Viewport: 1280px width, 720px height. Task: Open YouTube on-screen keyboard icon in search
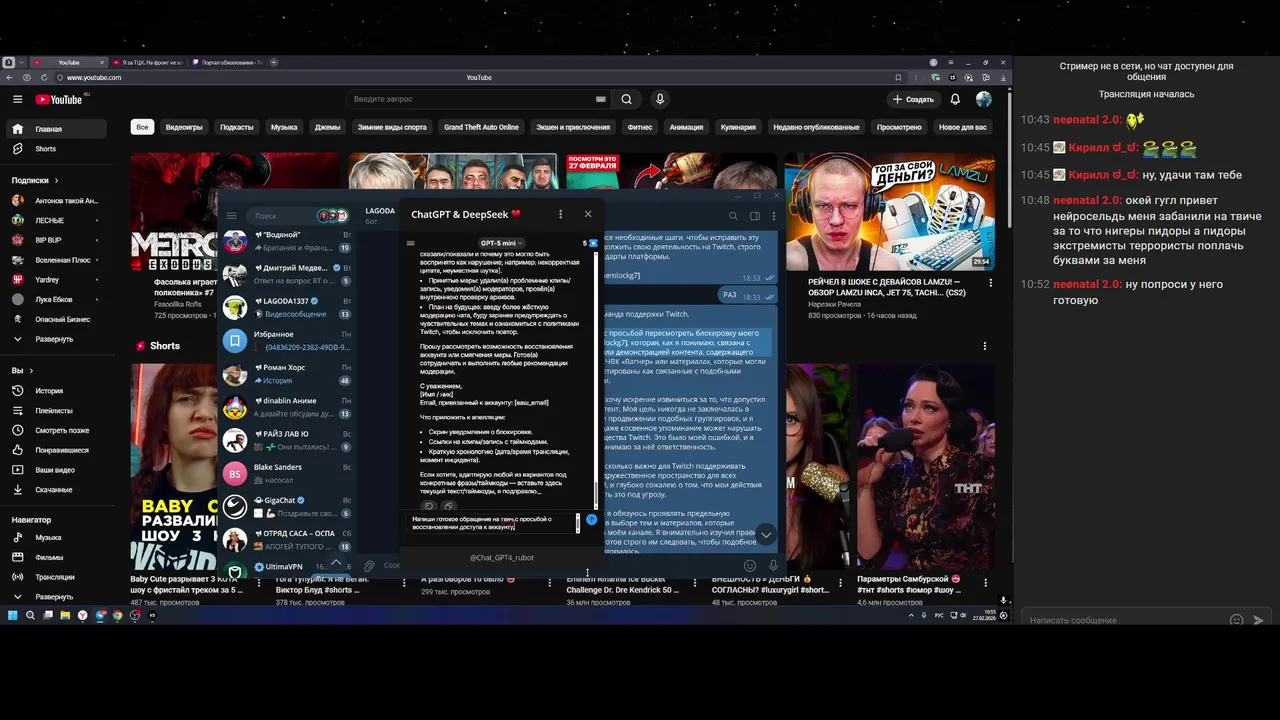[x=600, y=99]
